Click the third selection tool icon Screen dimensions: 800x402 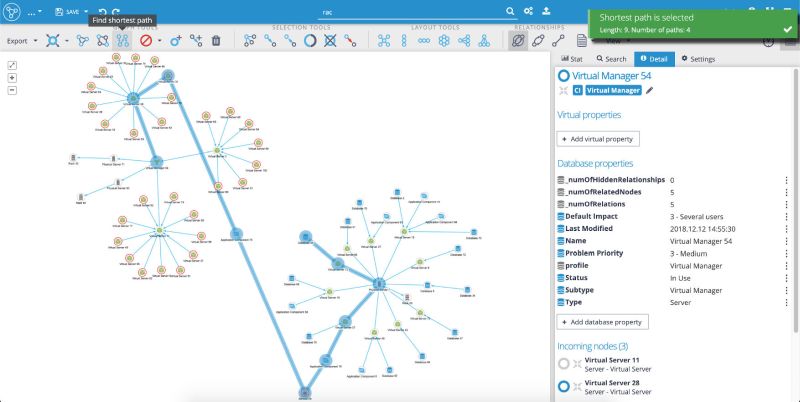tap(290, 41)
